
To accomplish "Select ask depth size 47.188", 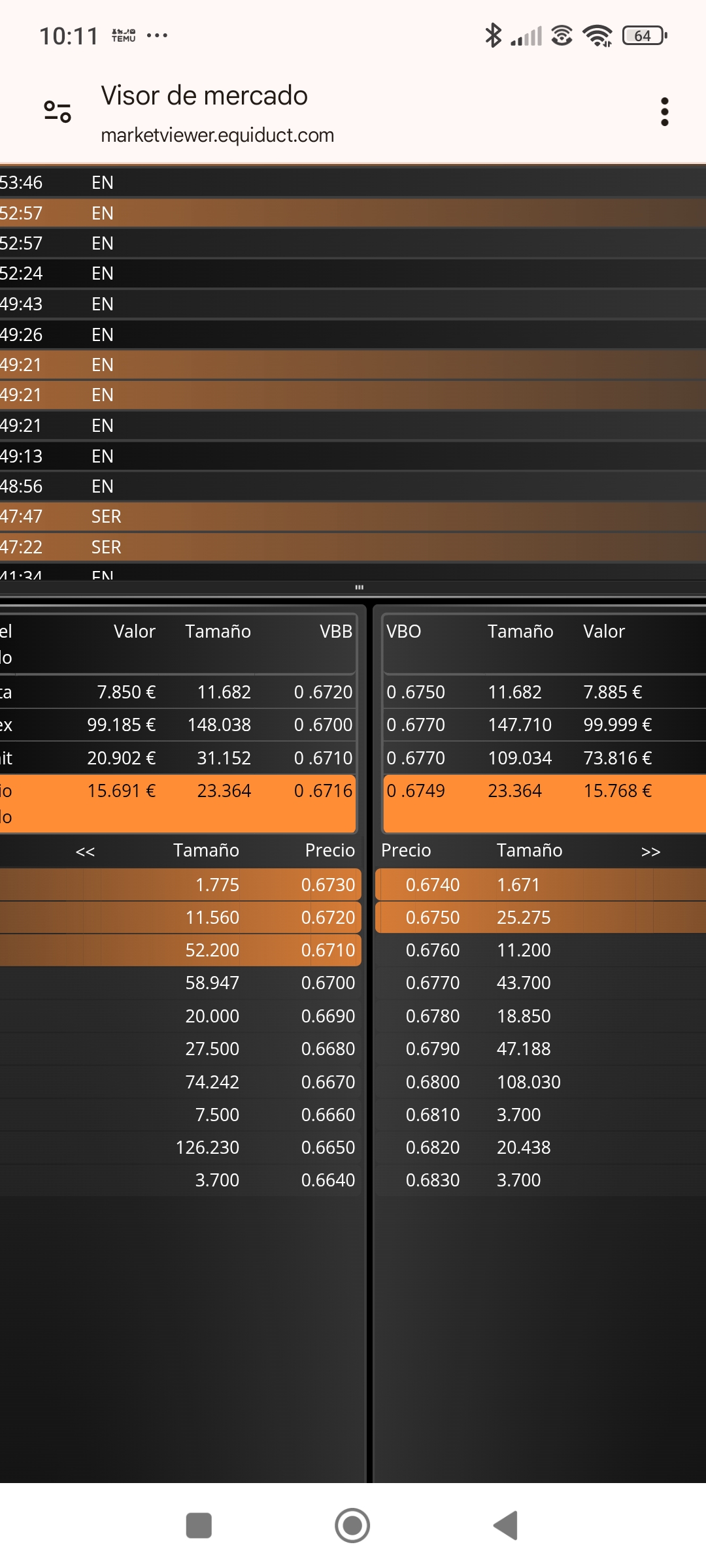I will 524,1049.
